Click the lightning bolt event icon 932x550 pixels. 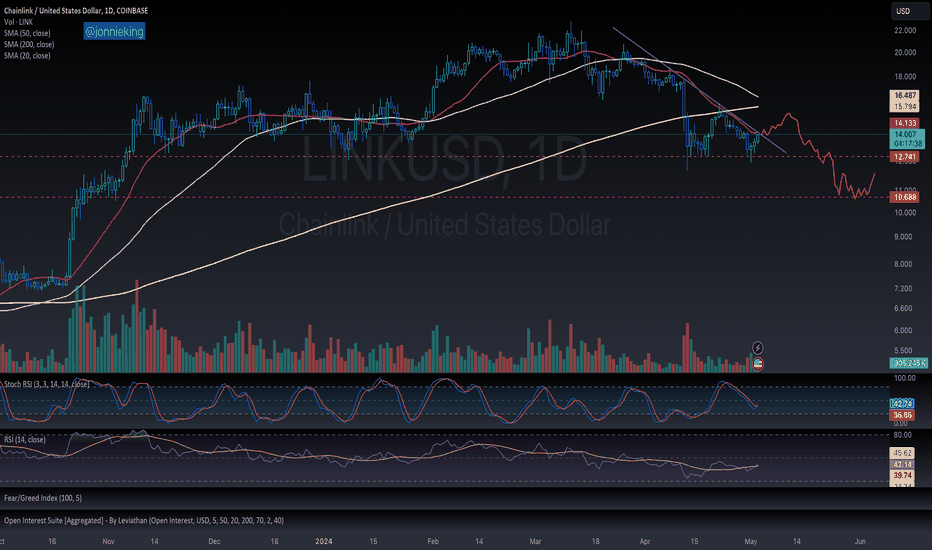pos(757,347)
